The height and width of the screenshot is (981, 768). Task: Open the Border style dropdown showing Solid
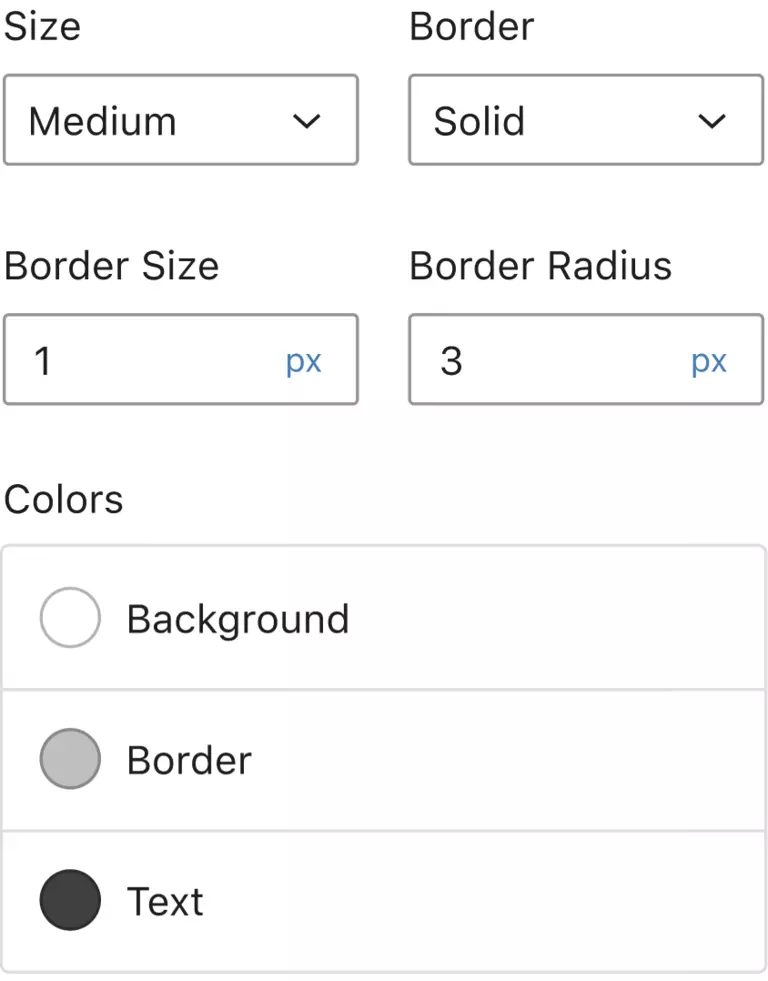pos(585,121)
